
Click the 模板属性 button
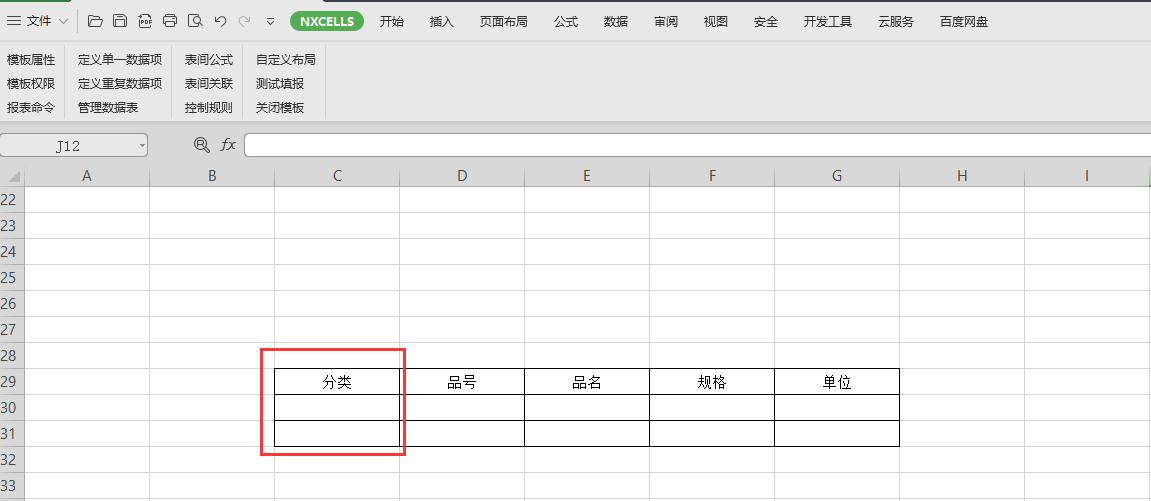[31, 60]
